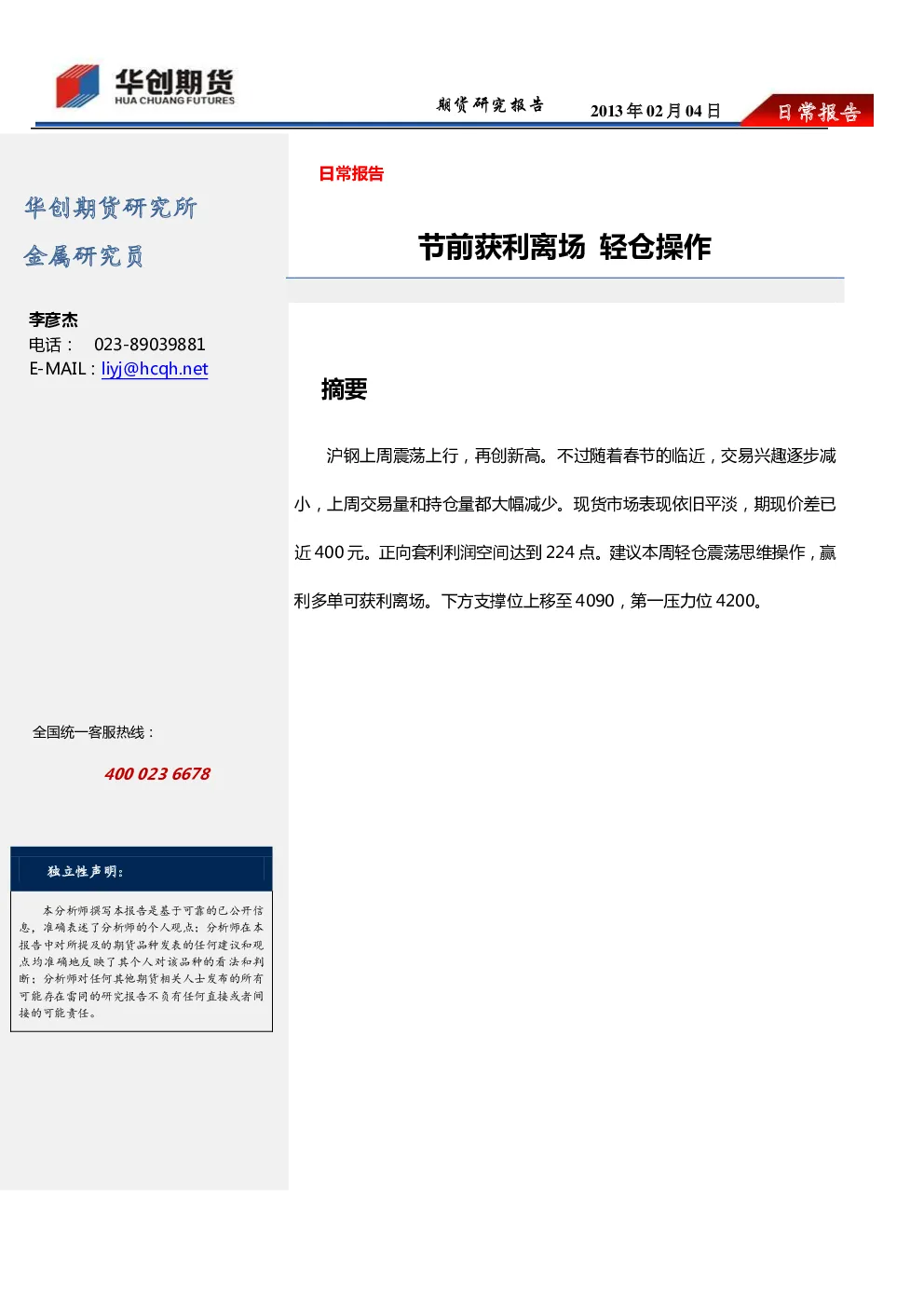924x1307 pixels.
Task: Click the 全国统一客服热线 label
Action: pyautogui.click(x=93, y=732)
